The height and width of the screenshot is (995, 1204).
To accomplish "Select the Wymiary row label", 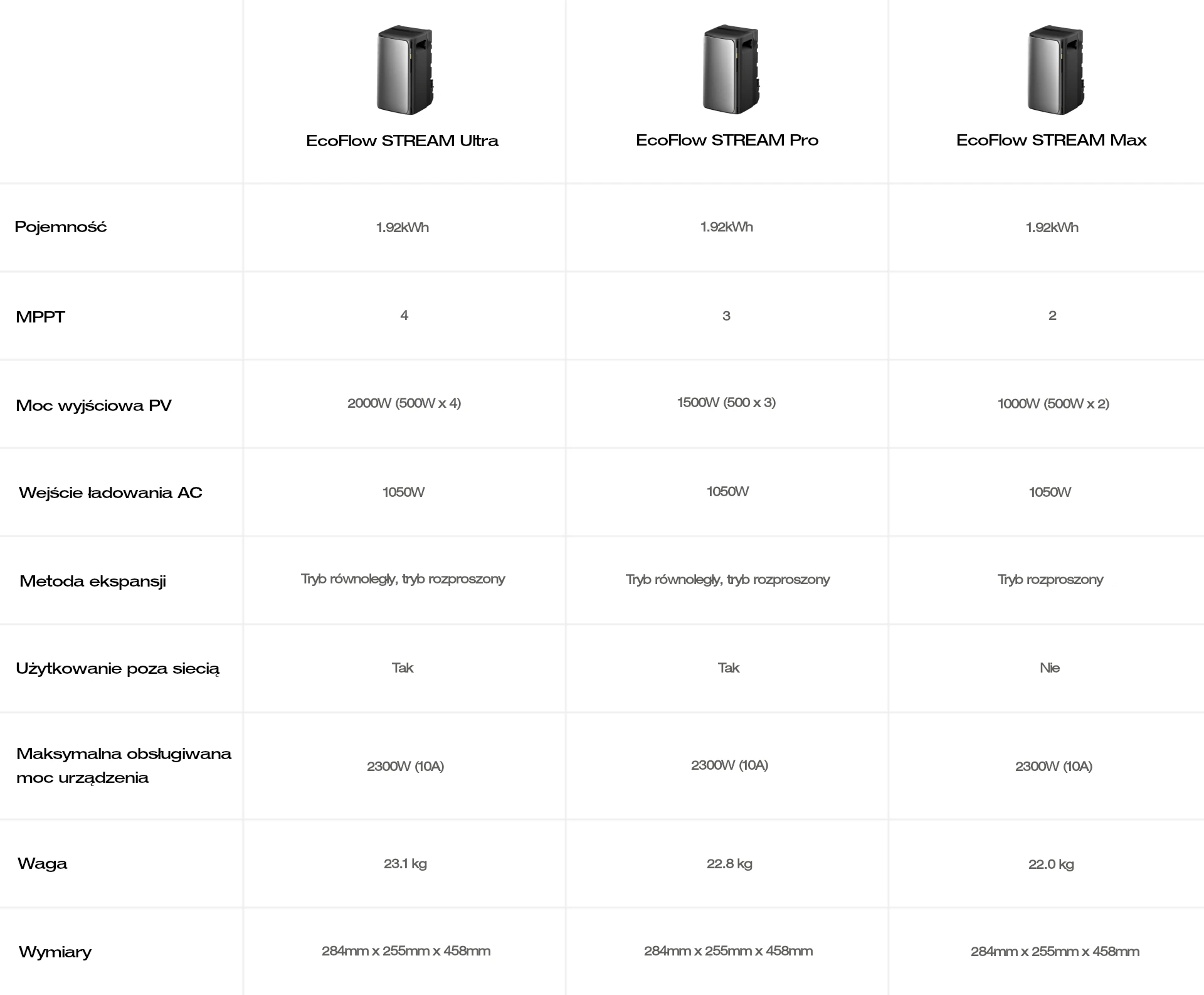I will pos(55,952).
